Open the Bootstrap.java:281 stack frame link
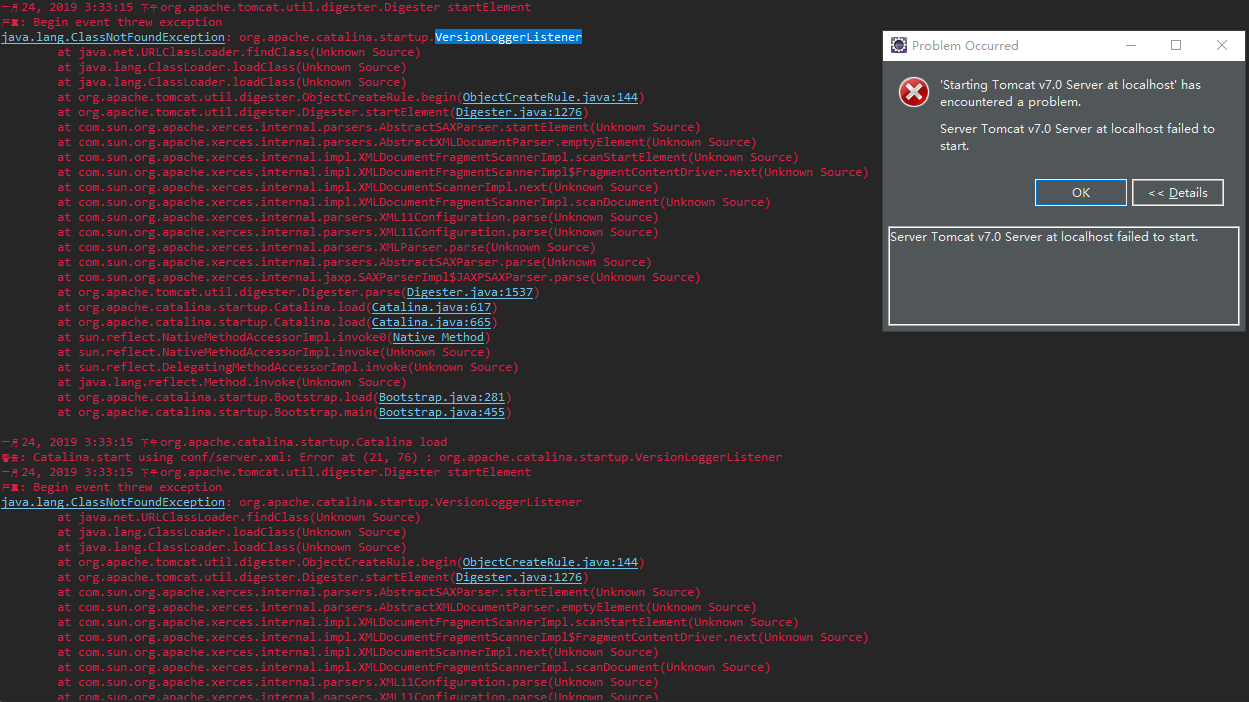This screenshot has height=702, width=1249. [442, 397]
